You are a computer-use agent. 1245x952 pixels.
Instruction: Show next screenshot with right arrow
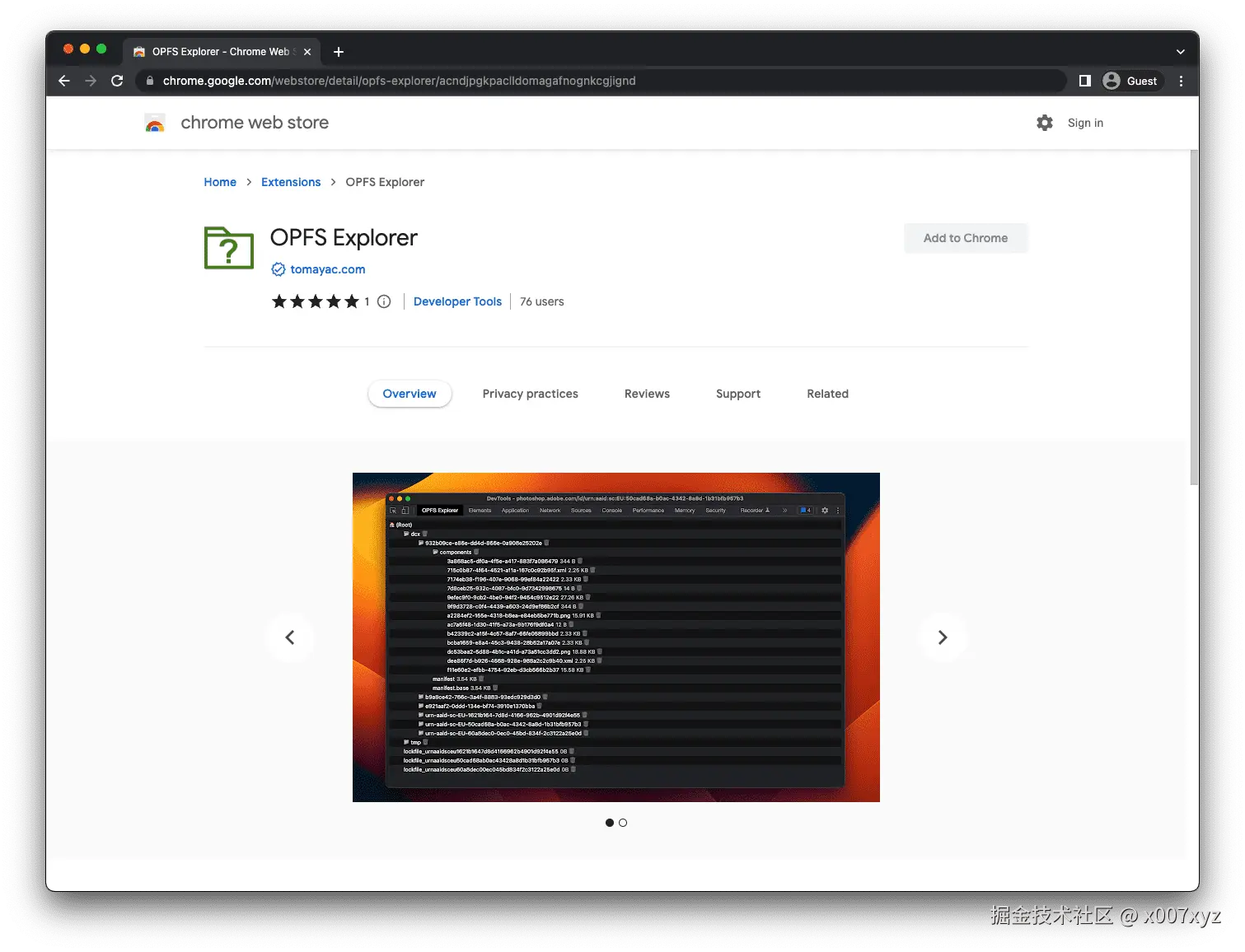click(x=943, y=637)
